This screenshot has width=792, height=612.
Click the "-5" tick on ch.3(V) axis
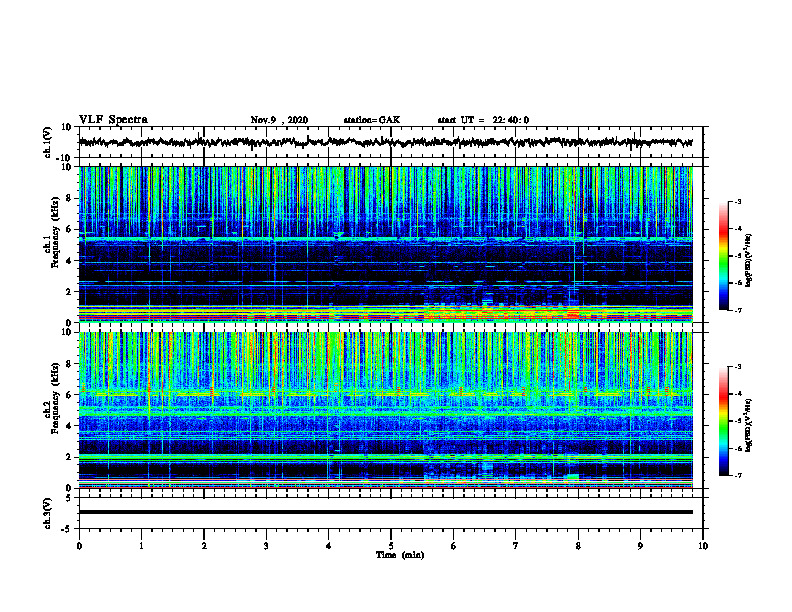point(67,529)
